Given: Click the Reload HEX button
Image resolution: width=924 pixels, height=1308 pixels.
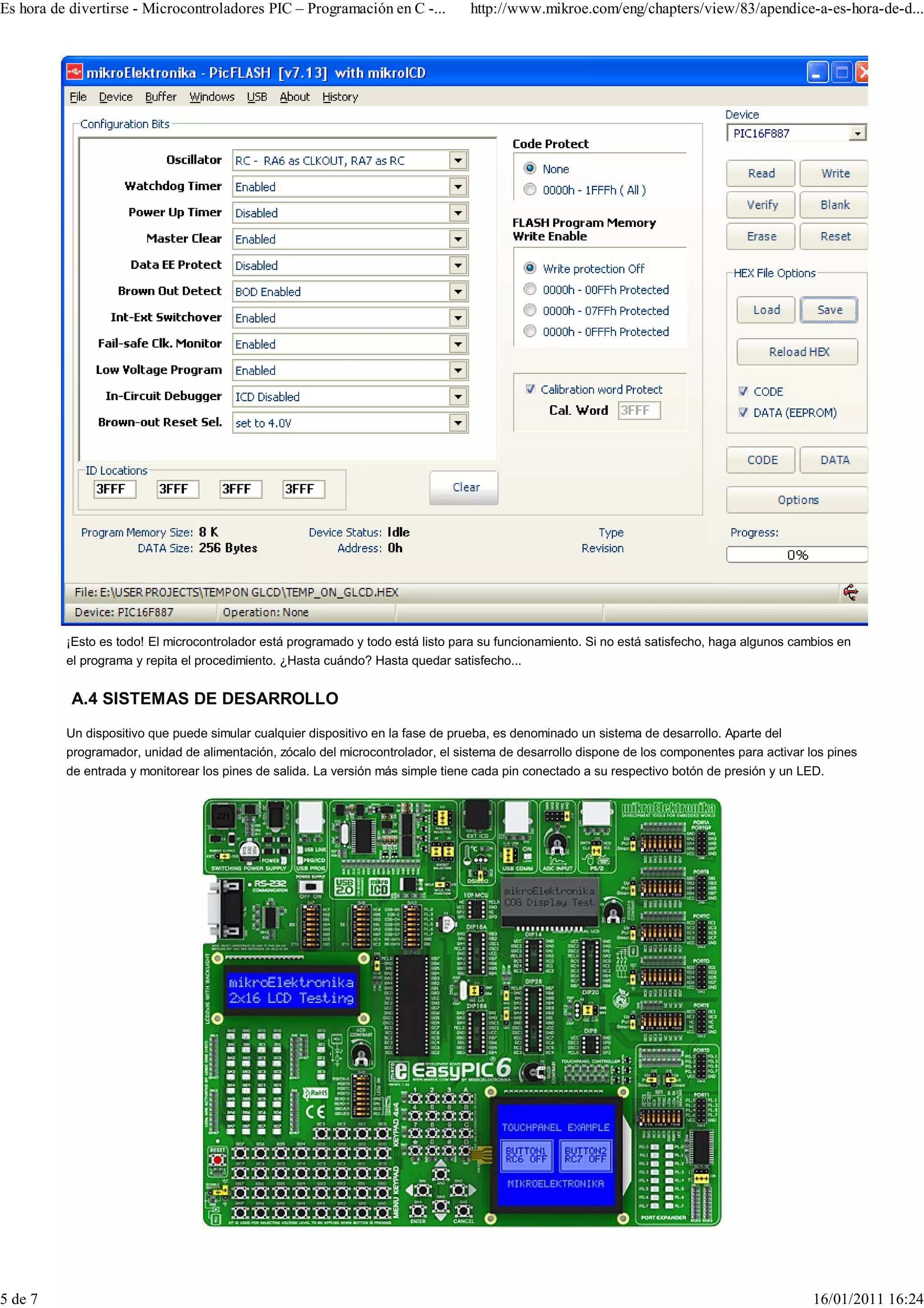Looking at the screenshot, I should pyautogui.click(x=798, y=352).
